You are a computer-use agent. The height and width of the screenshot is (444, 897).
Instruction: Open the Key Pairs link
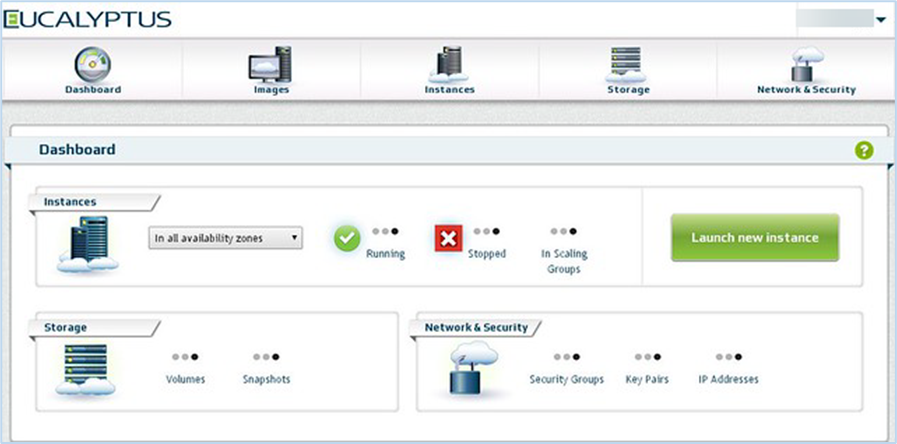click(x=647, y=379)
